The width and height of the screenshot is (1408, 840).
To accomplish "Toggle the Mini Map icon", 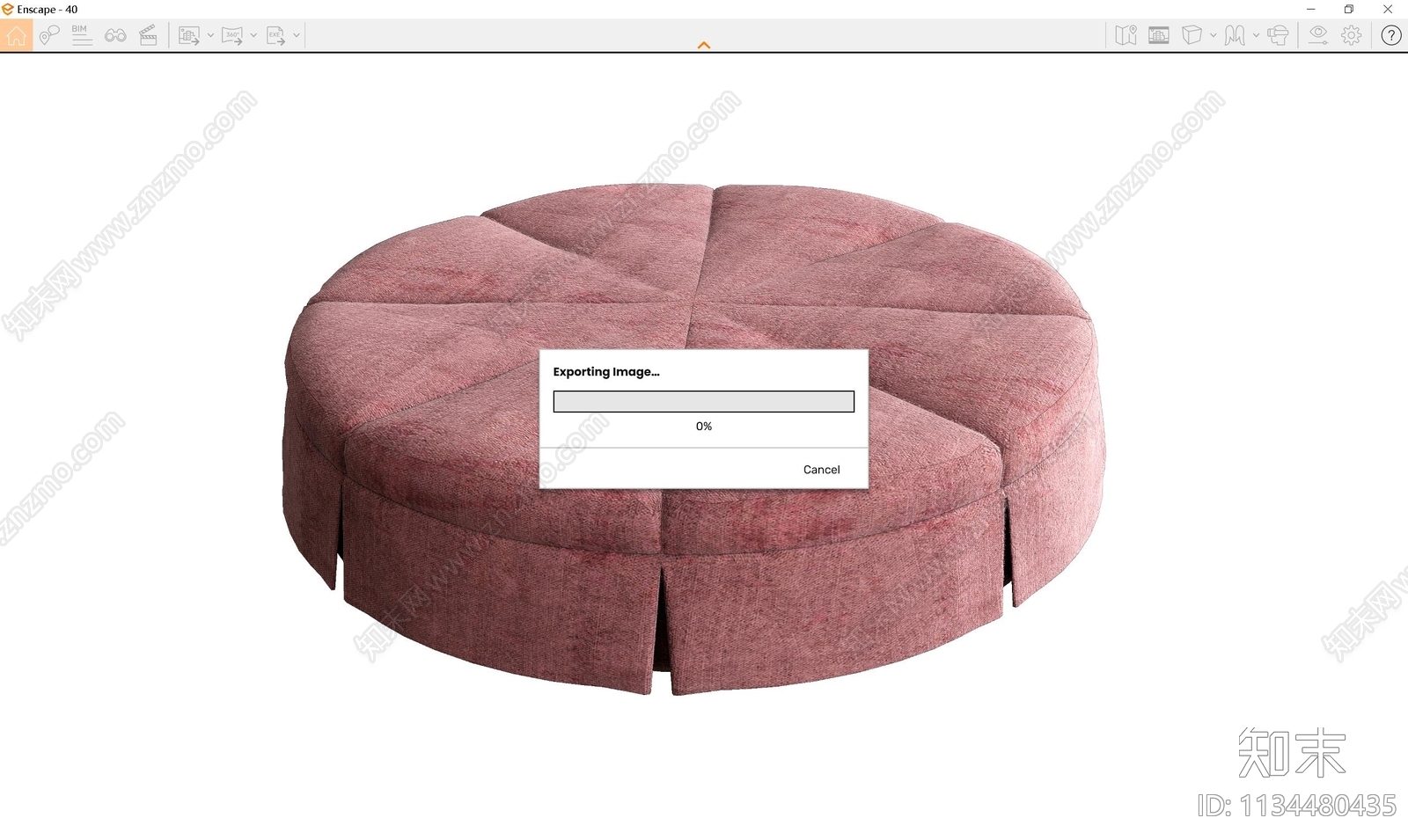I will tap(1126, 35).
